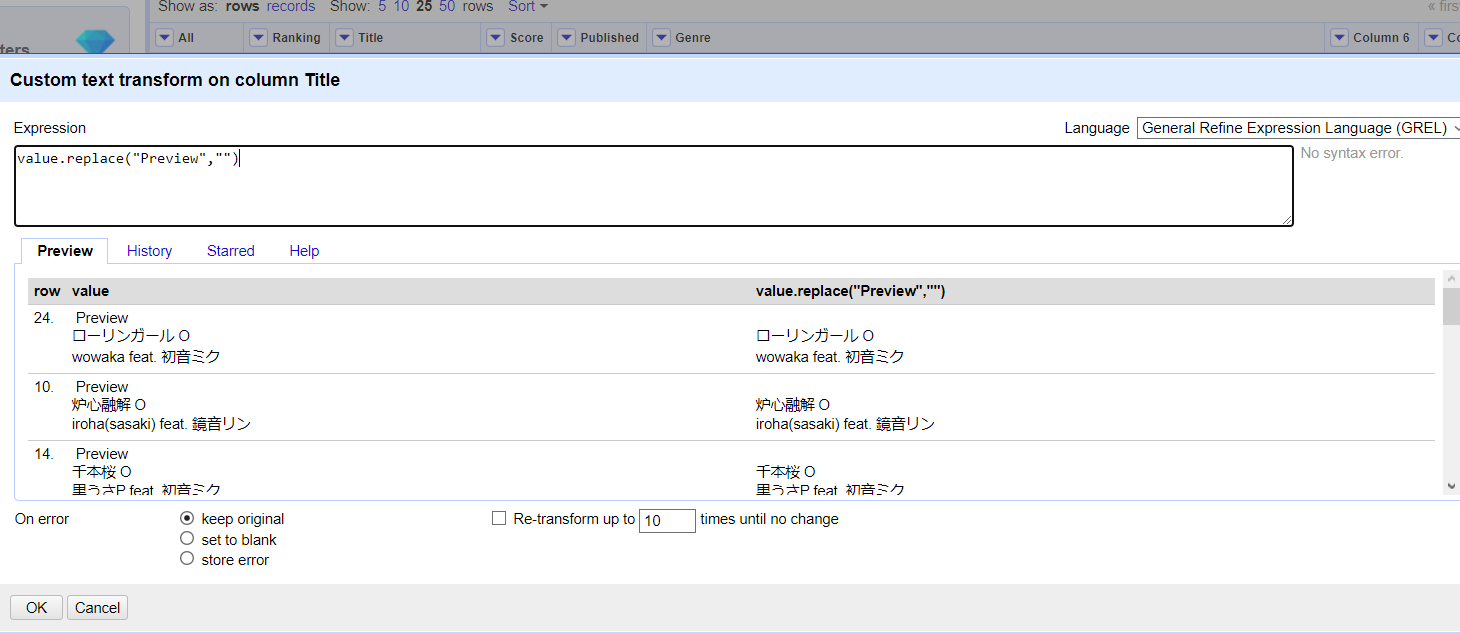Open the Sort dropdown menu
Viewport: 1460px width, 634px height.
[528, 7]
